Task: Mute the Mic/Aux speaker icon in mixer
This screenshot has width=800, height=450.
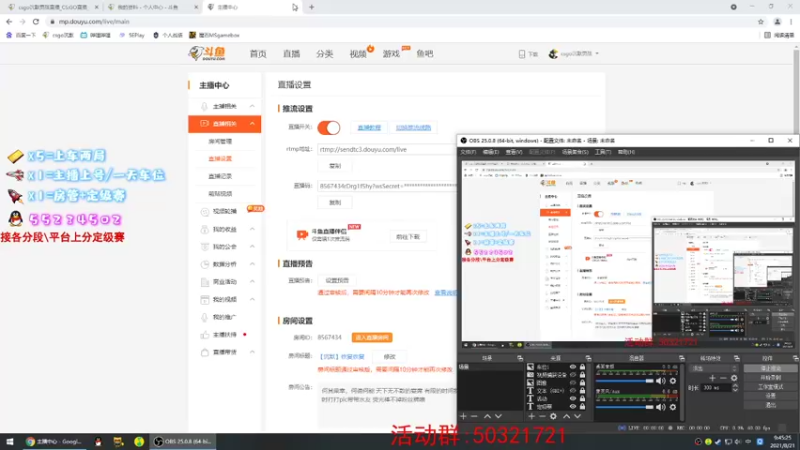Action: pyautogui.click(x=661, y=407)
